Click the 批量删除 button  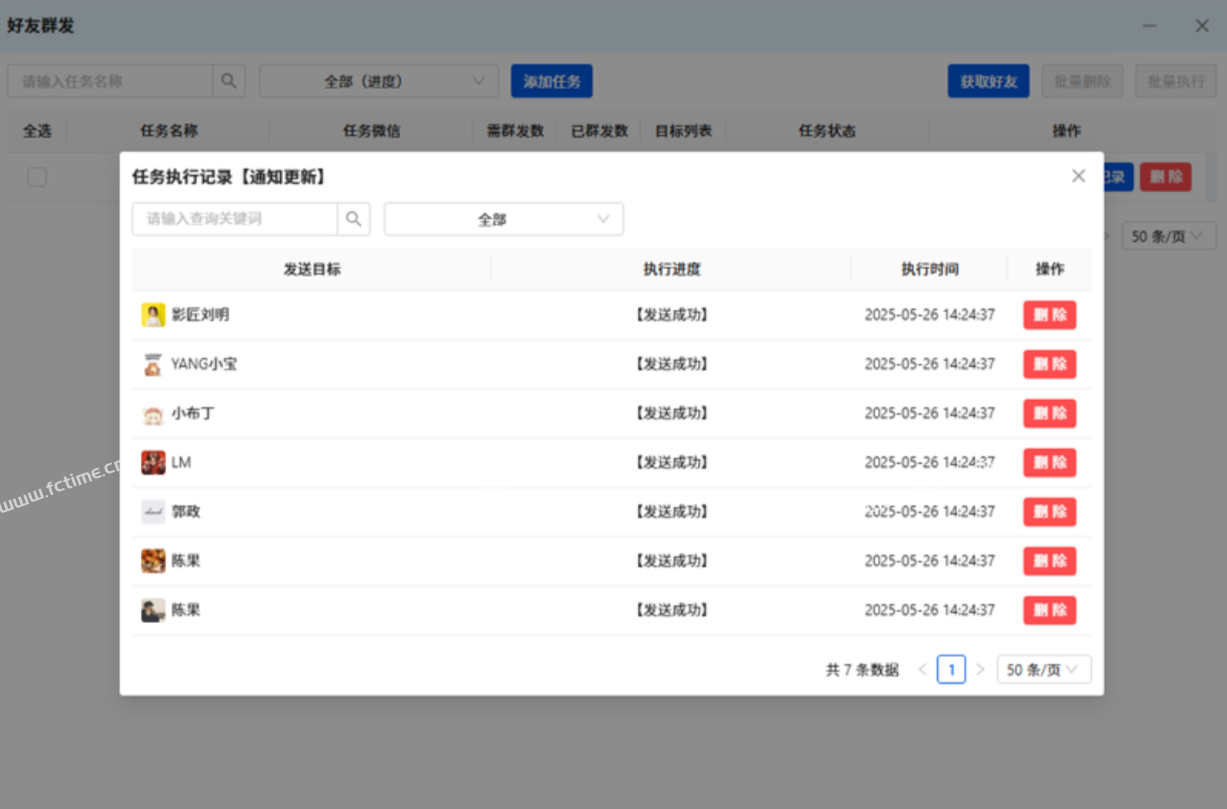[x=1083, y=81]
